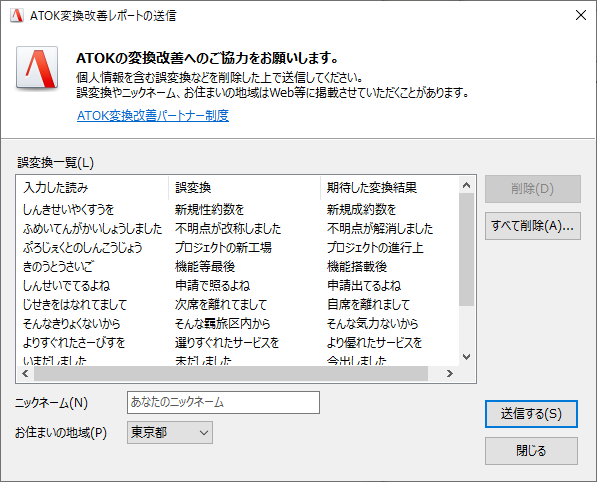
Task: Close the ATOK report dialog window
Action: point(581,15)
